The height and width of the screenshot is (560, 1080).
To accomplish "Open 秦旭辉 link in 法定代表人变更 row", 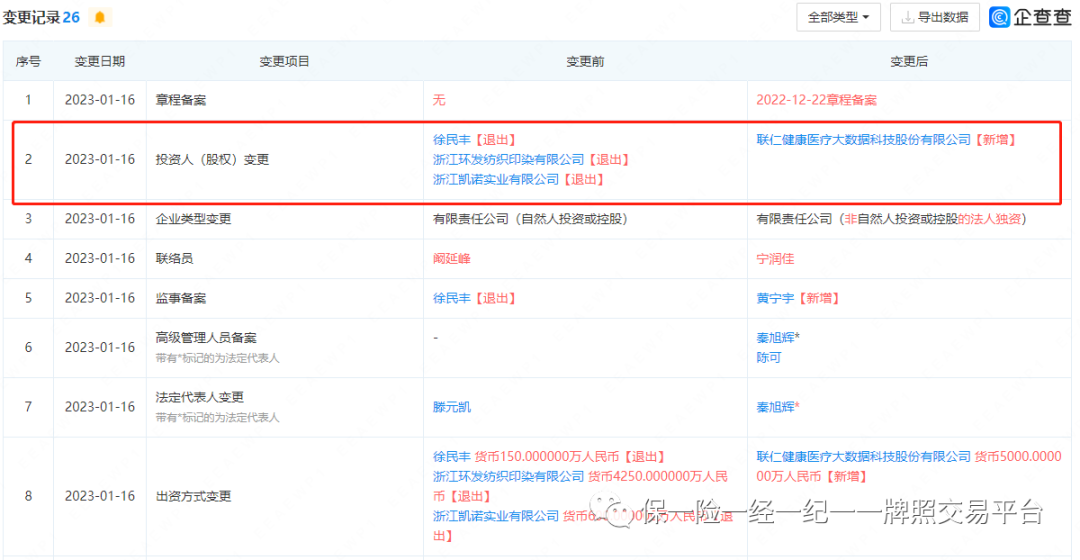I will (776, 407).
